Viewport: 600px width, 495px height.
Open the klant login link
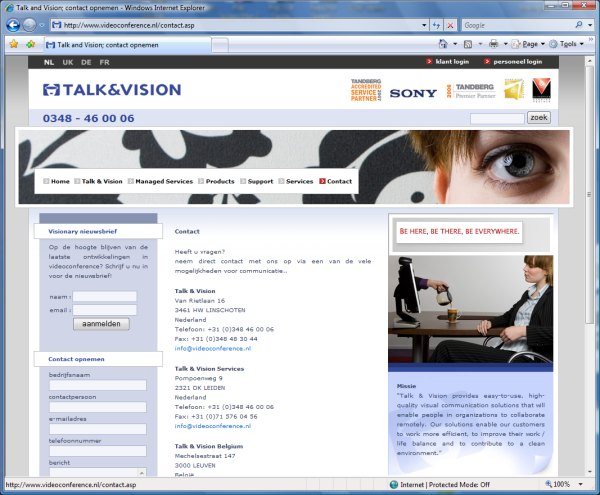pyautogui.click(x=448, y=62)
